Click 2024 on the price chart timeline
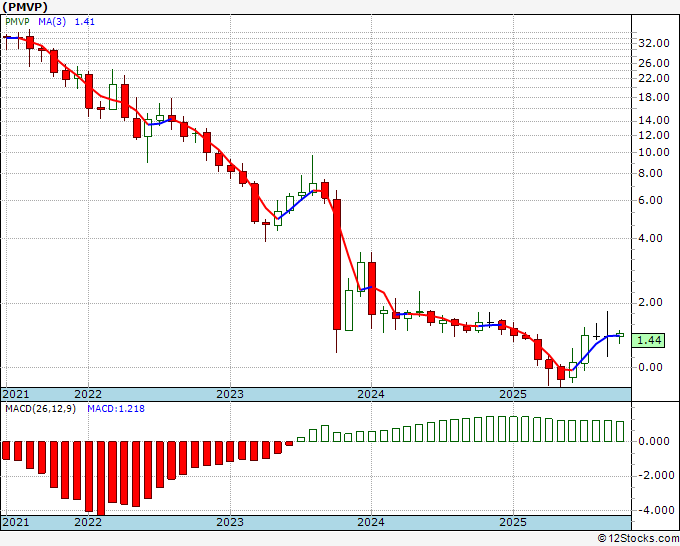Image resolution: width=680 pixels, height=546 pixels. 371,394
